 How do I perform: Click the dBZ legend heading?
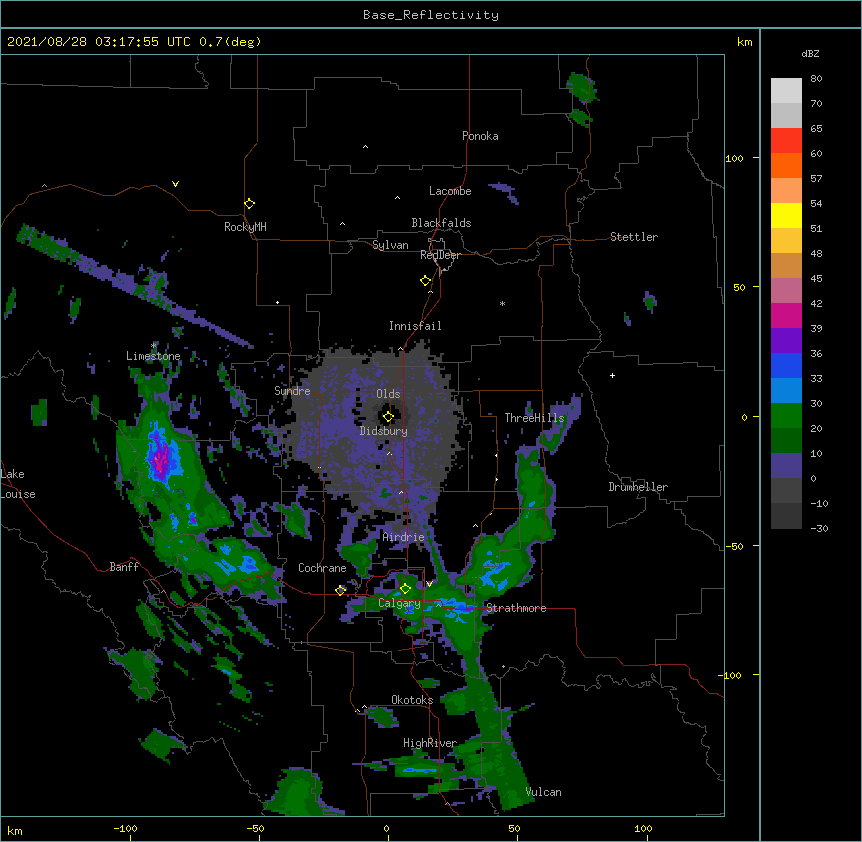(x=810, y=53)
